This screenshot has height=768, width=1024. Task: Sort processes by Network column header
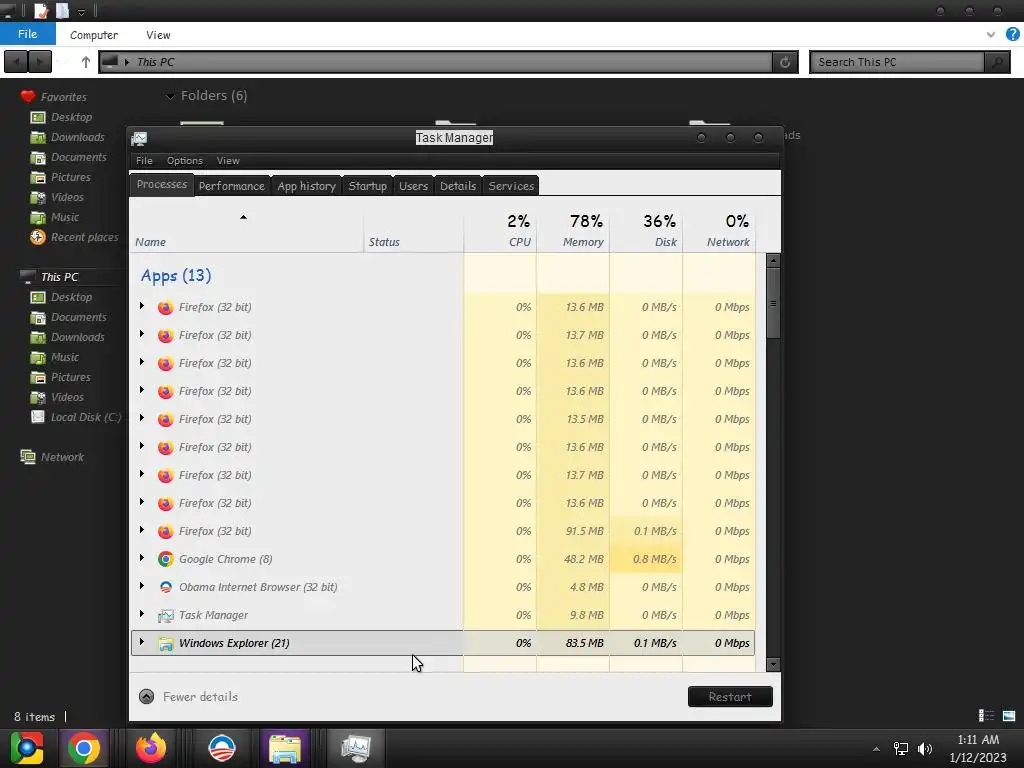coord(719,231)
